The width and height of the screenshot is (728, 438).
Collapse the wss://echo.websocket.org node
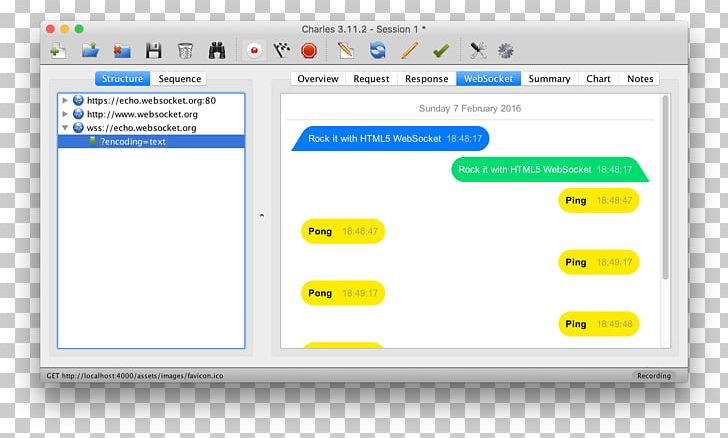65,128
